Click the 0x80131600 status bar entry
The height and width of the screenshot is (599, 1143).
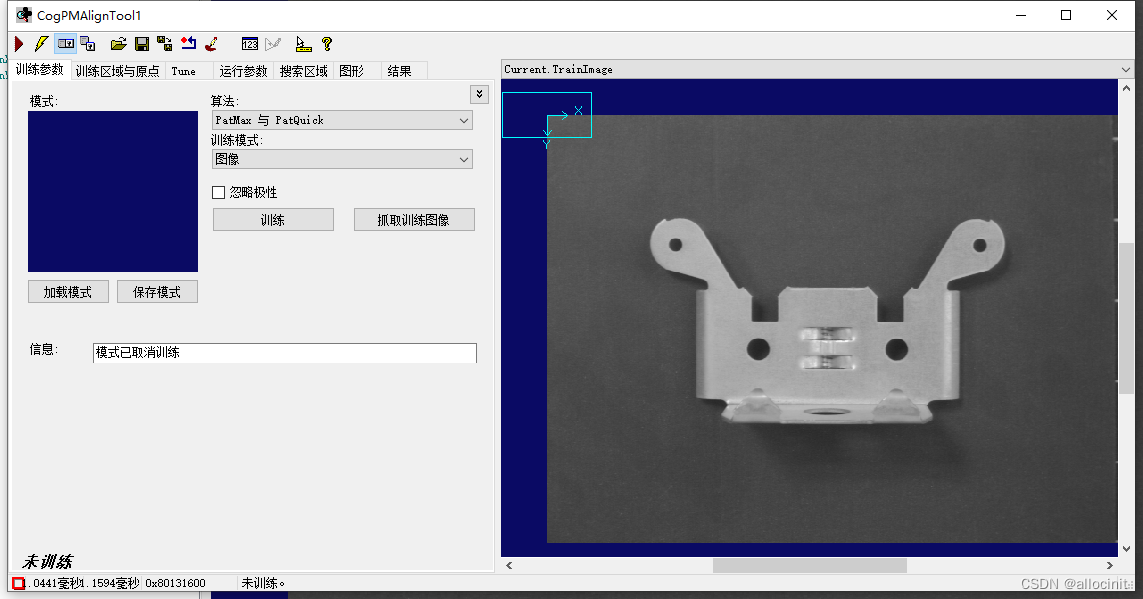coord(175,583)
